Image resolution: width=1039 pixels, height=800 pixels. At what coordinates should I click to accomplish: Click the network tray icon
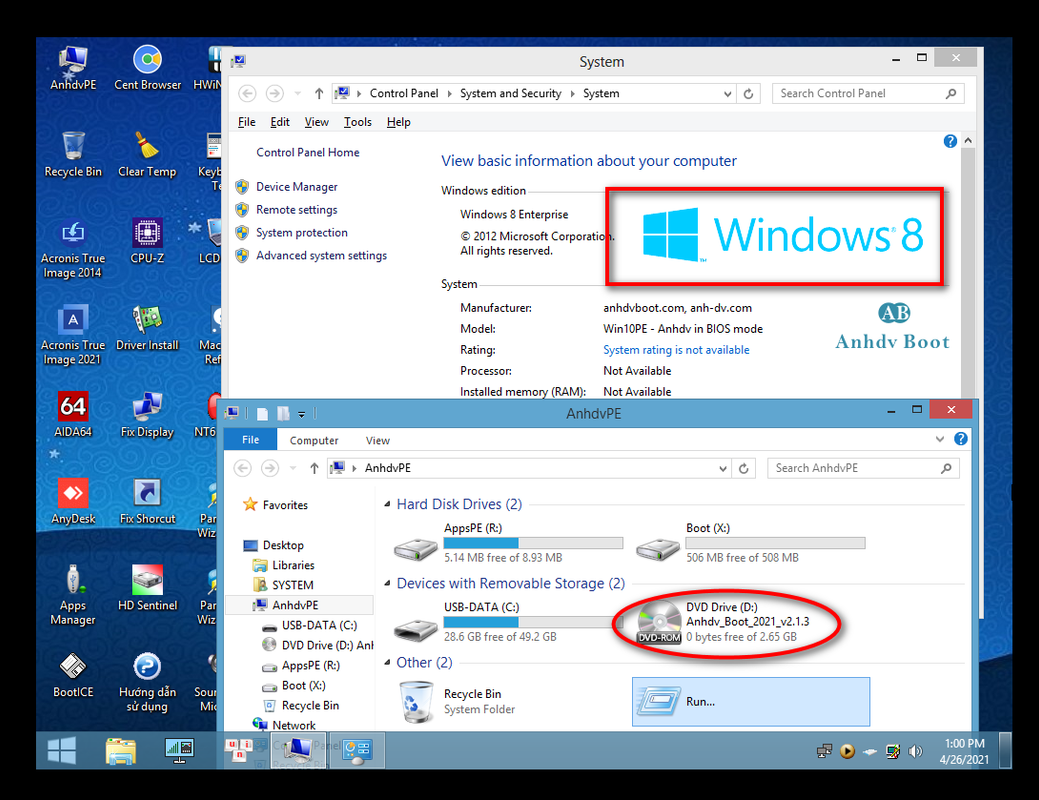824,751
